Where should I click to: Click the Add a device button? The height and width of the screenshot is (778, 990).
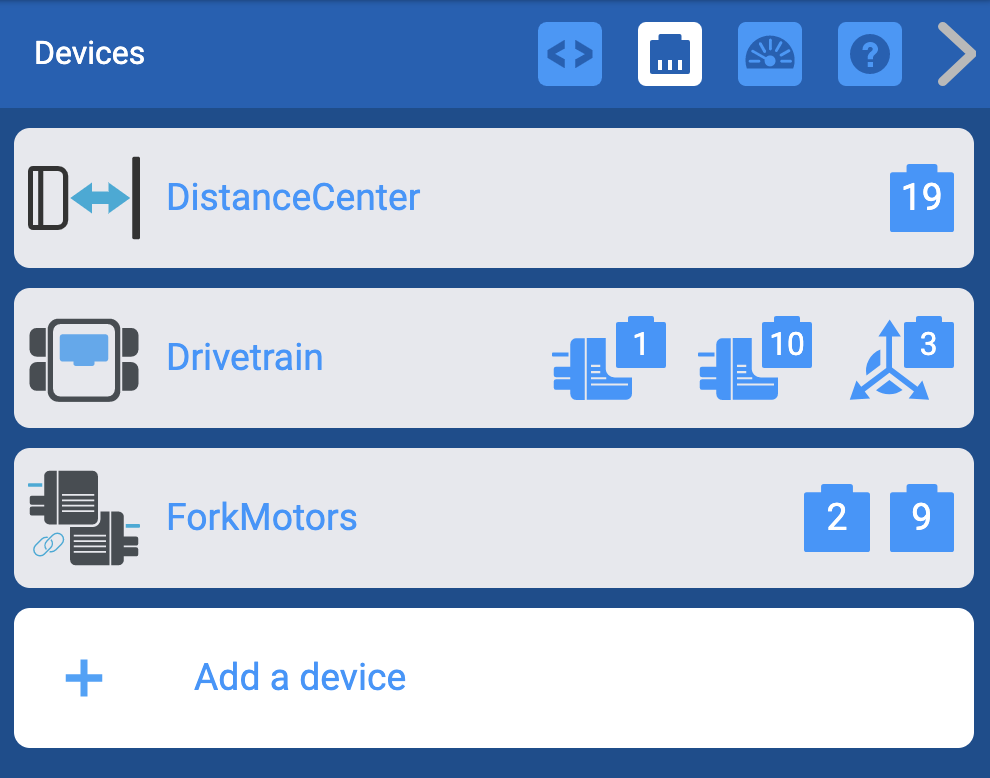[x=299, y=677]
